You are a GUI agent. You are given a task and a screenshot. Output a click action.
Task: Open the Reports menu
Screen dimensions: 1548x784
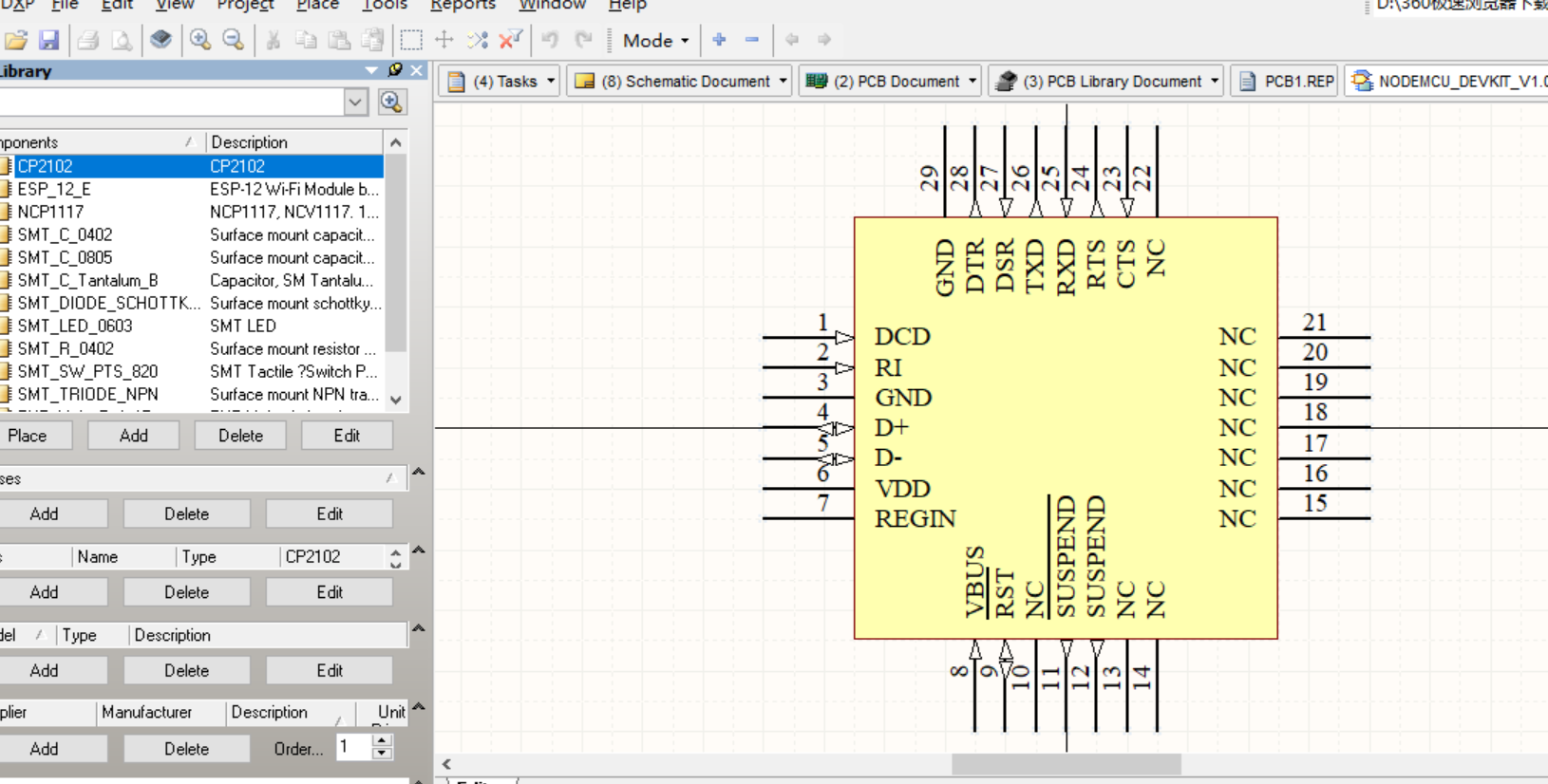[x=463, y=5]
